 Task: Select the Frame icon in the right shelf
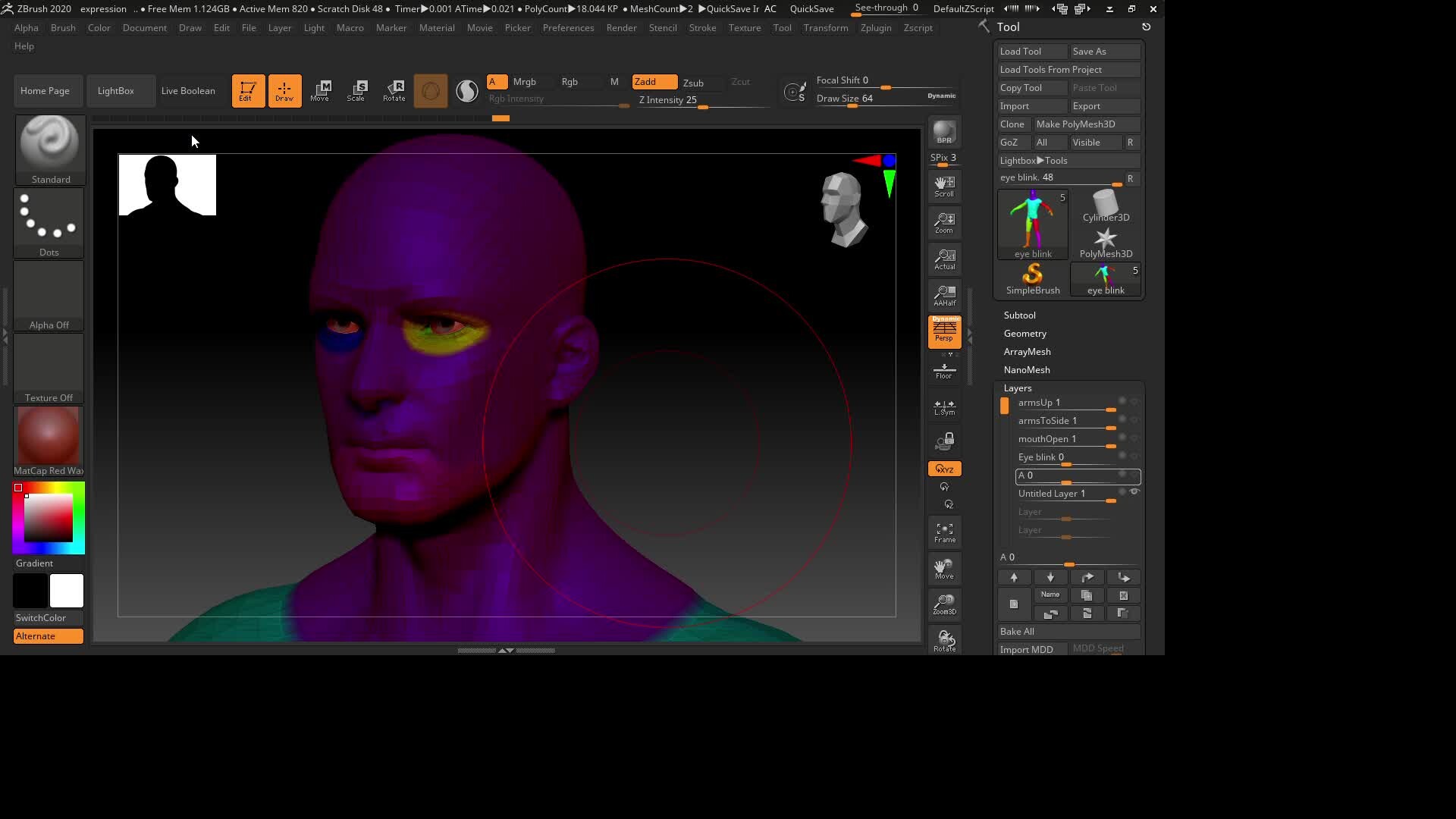[944, 531]
